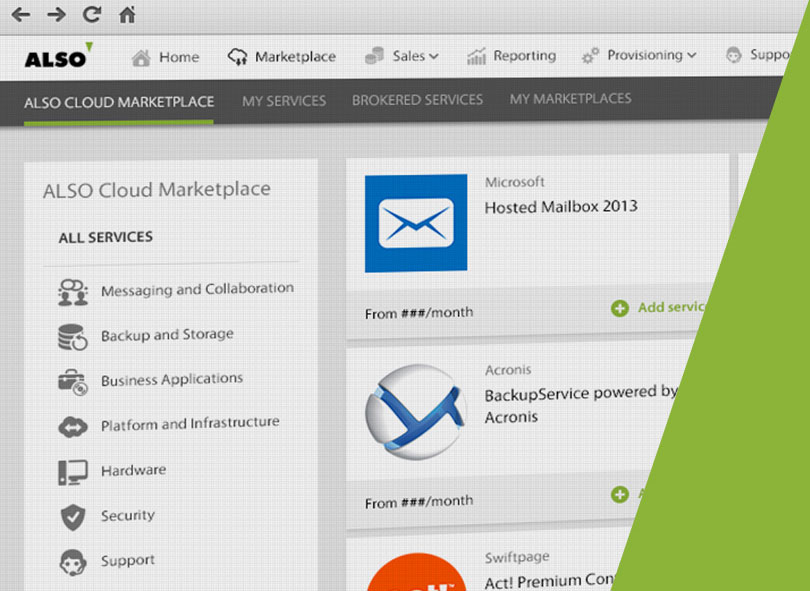Click the Platform and Infrastructure cloud icon
The height and width of the screenshot is (591, 810).
pos(73,427)
